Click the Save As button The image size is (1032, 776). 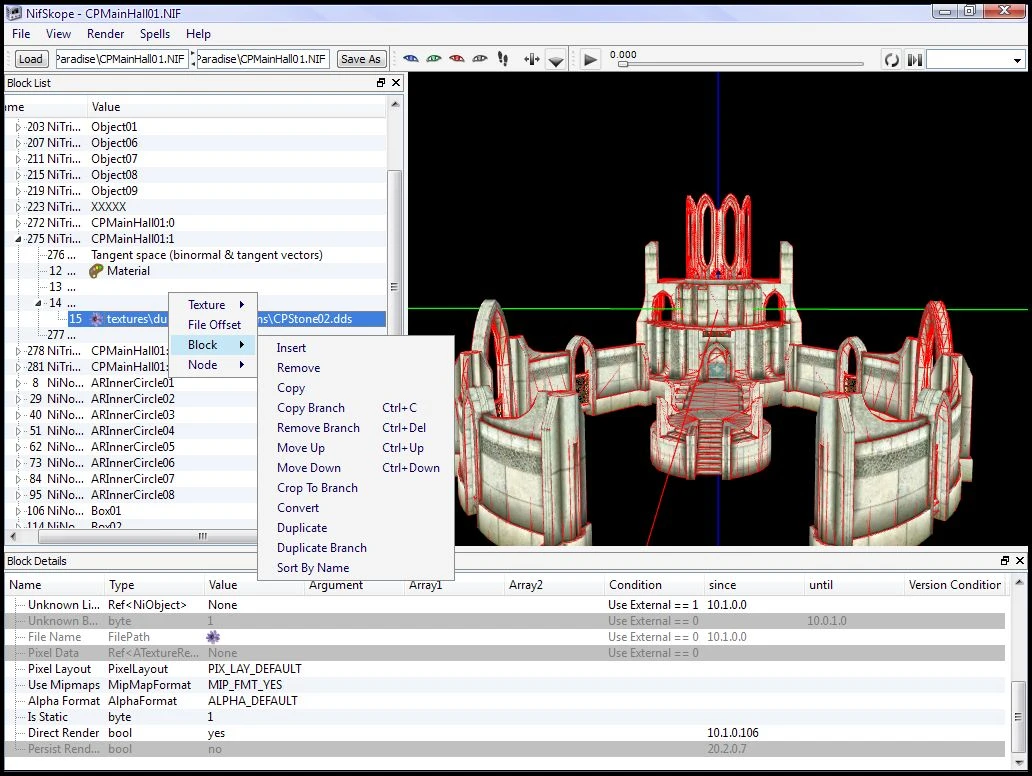click(360, 58)
